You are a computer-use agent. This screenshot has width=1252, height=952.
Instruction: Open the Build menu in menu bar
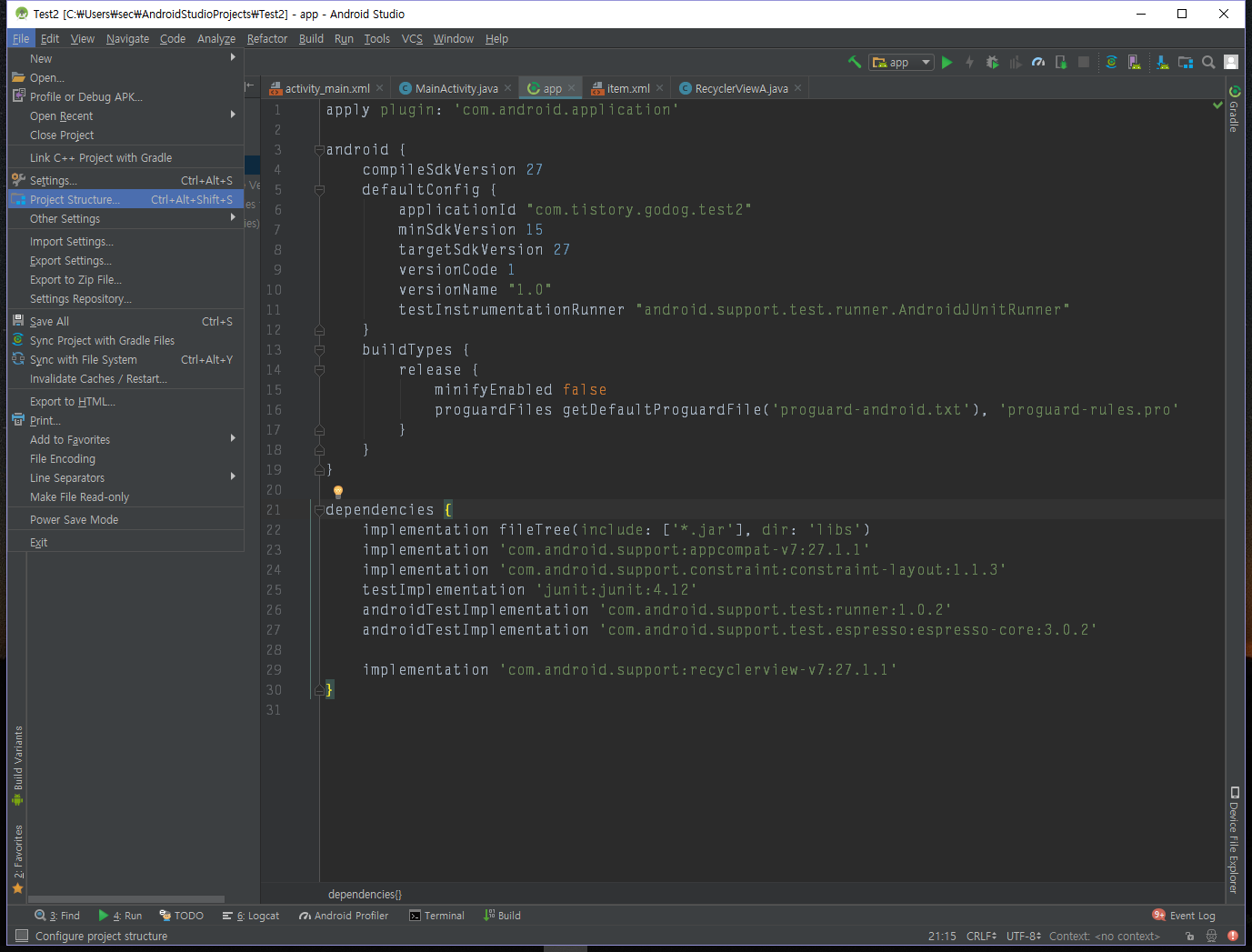(311, 38)
